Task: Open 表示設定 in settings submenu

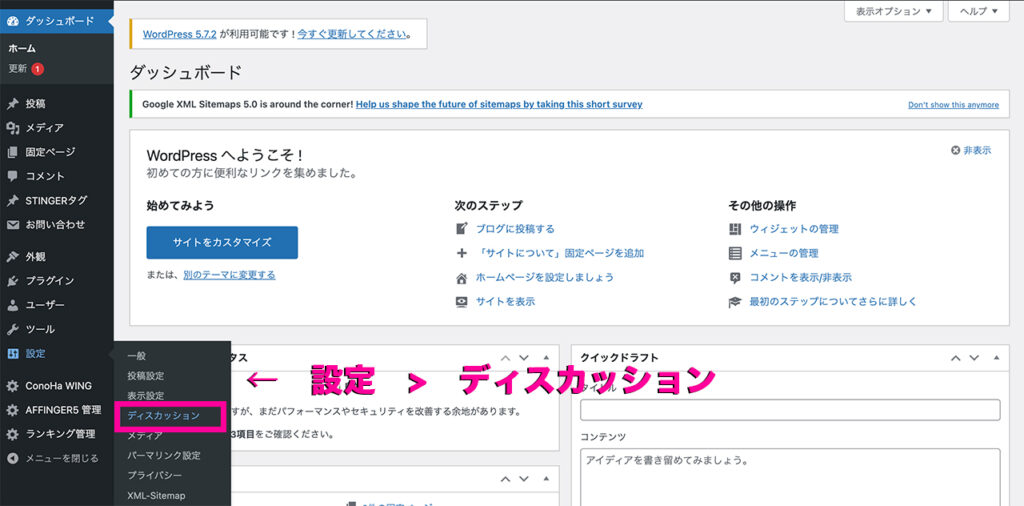Action: pyautogui.click(x=146, y=396)
